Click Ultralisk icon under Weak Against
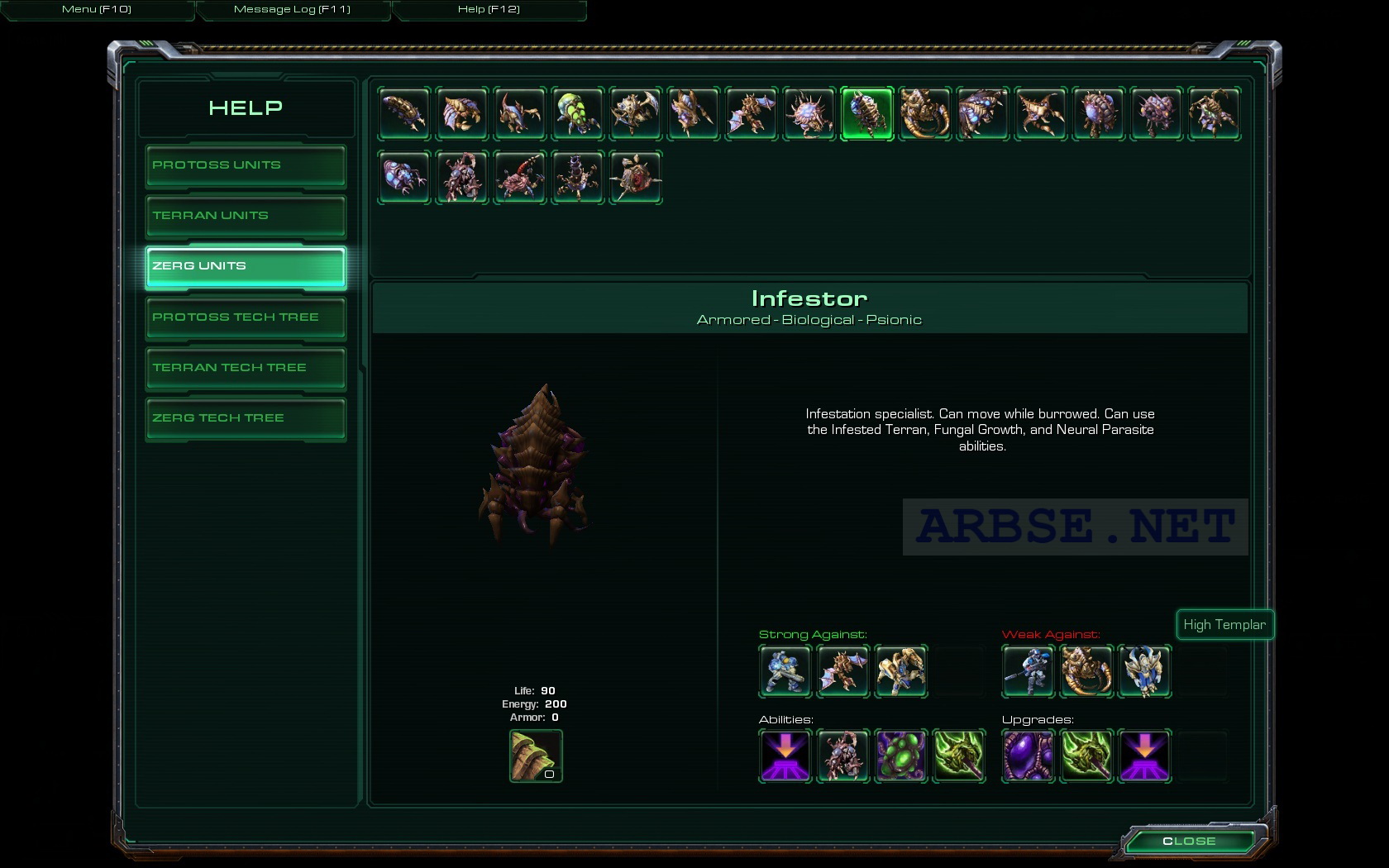Screen dimensions: 1389x868 coord(1086,671)
